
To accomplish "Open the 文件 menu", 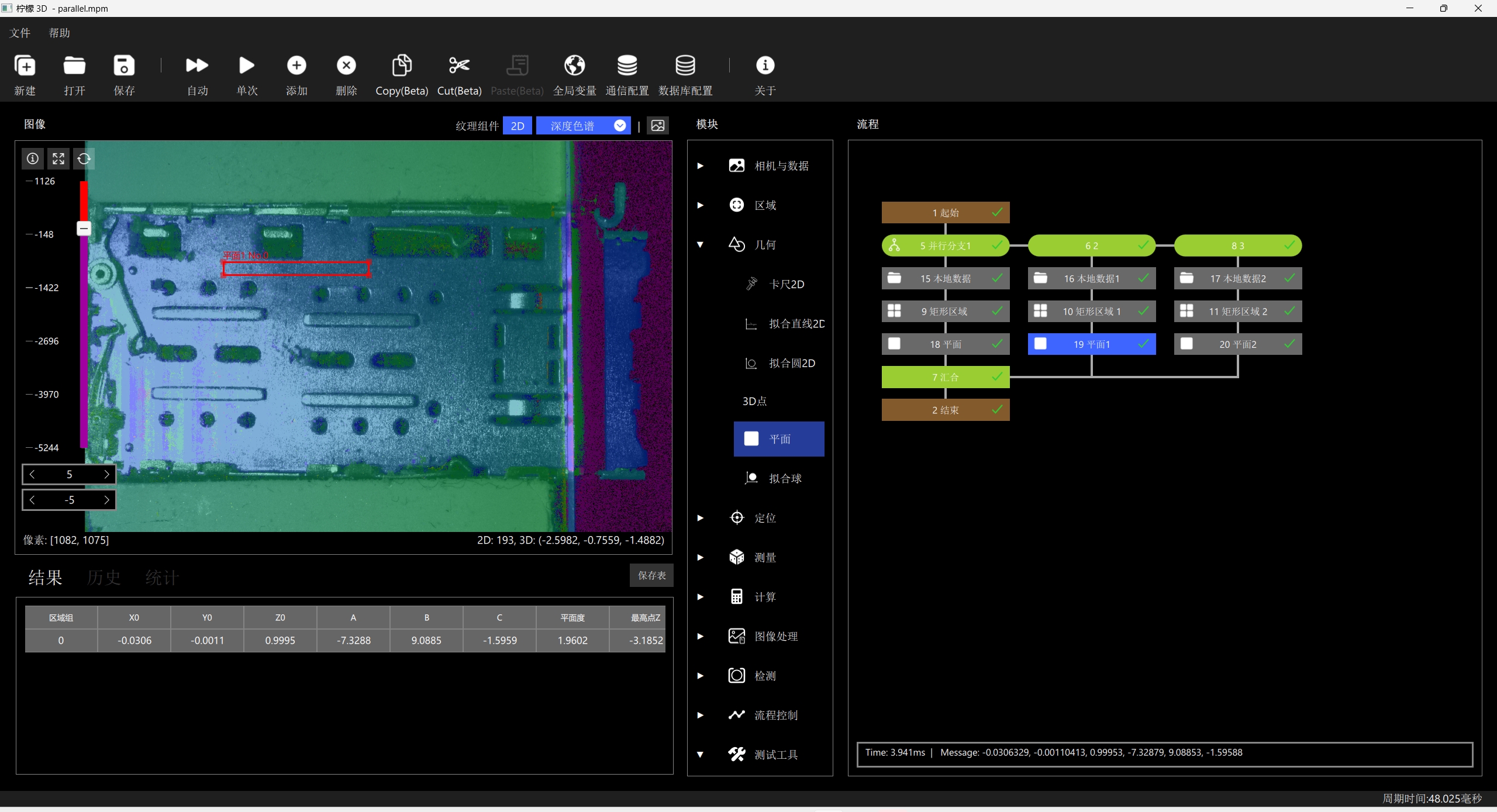I will (20, 33).
